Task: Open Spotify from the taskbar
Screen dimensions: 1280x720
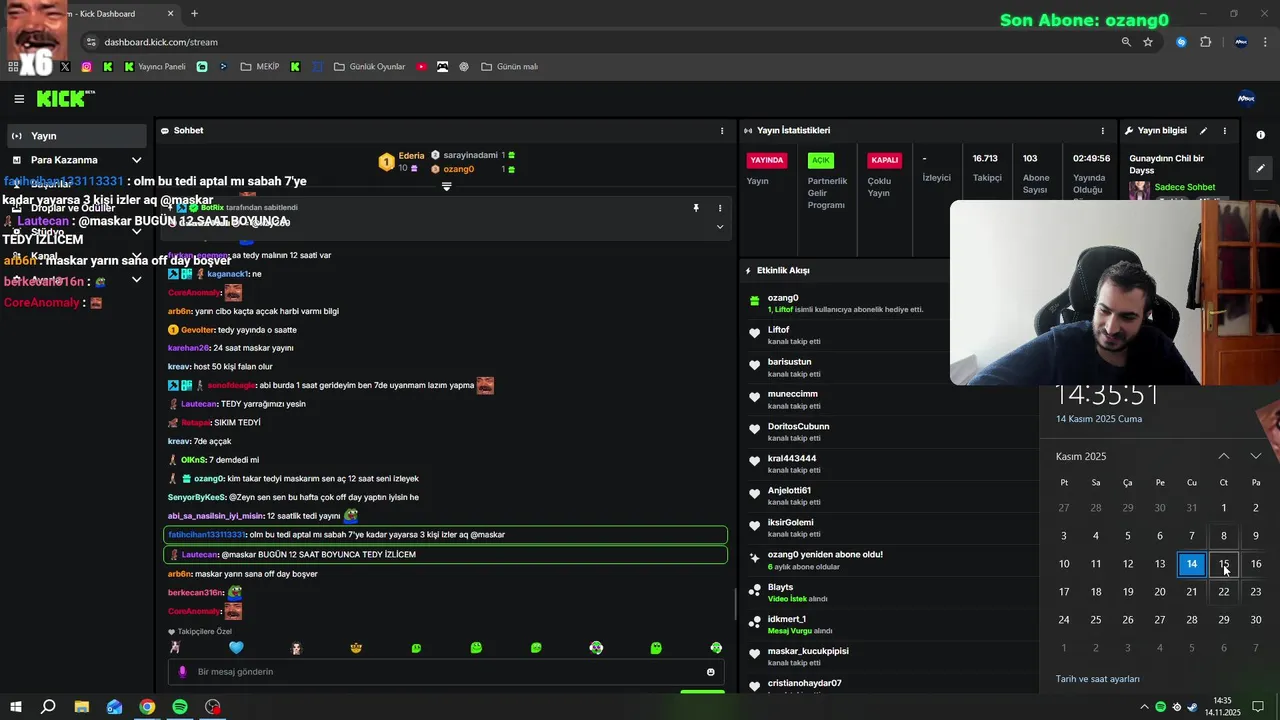Action: (x=180, y=707)
